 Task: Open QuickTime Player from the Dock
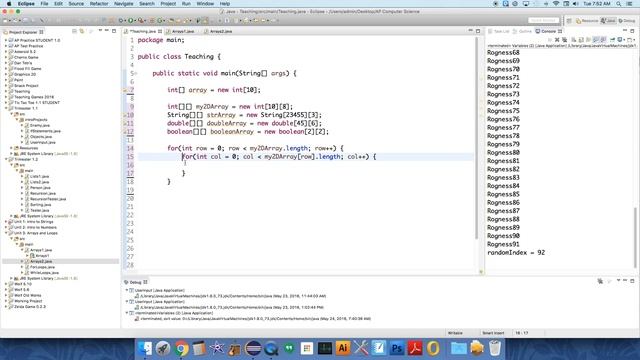tap(271, 348)
